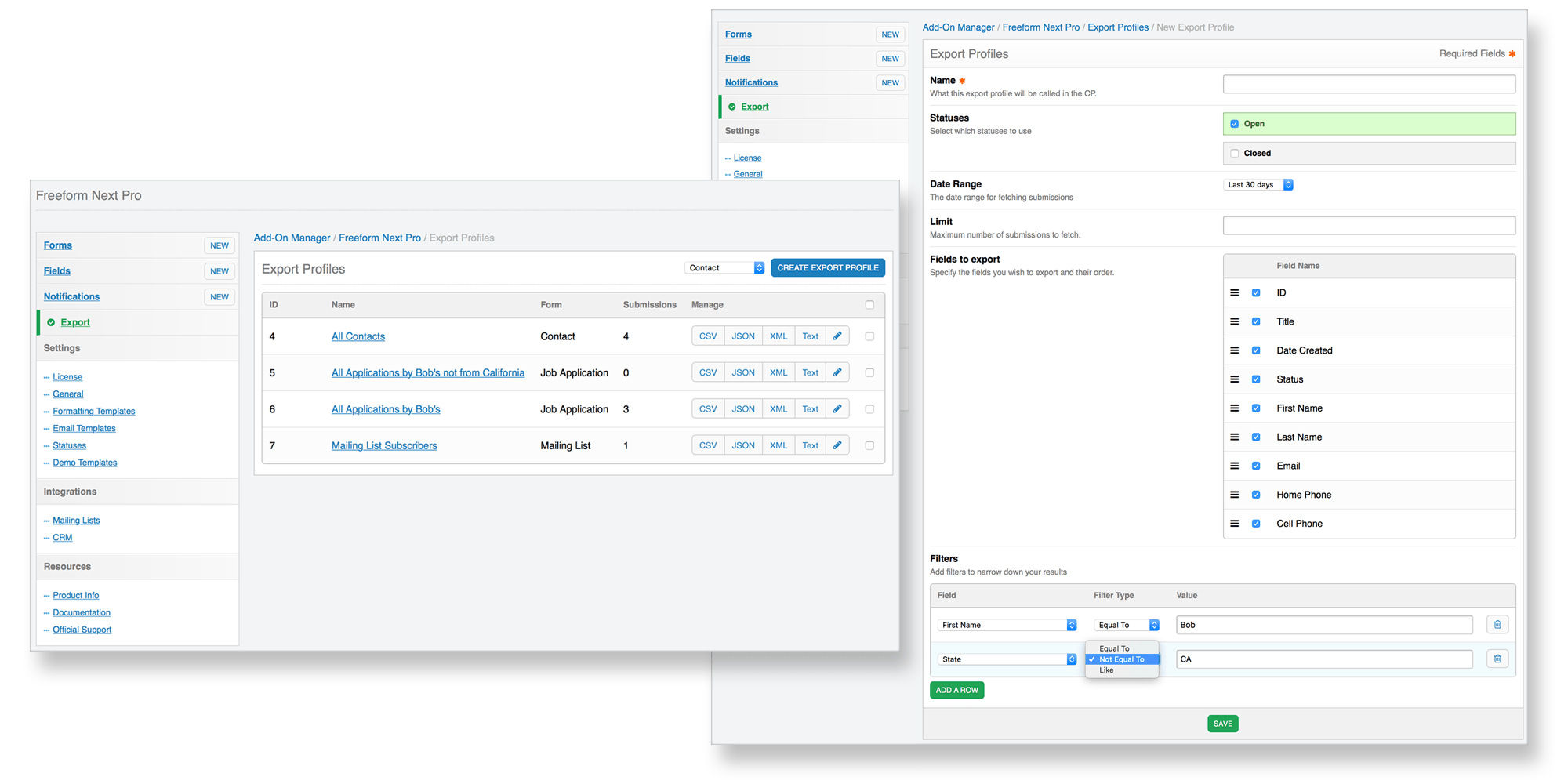Click CREATE EXPORT PROFILE button
Viewport: 1568px width, 784px height.
tap(828, 268)
